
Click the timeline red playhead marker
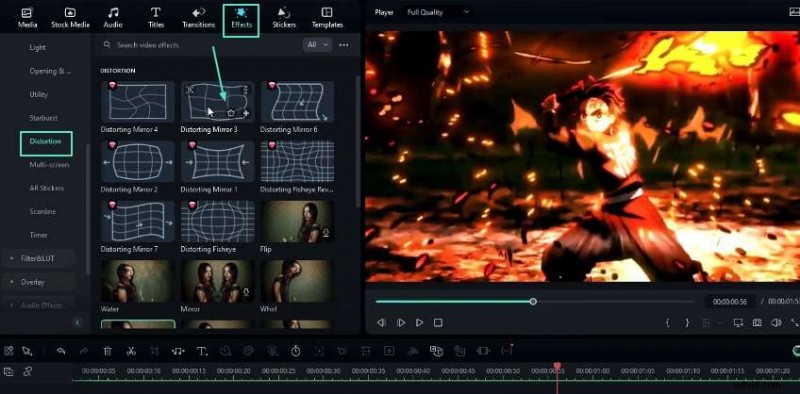coord(557,366)
